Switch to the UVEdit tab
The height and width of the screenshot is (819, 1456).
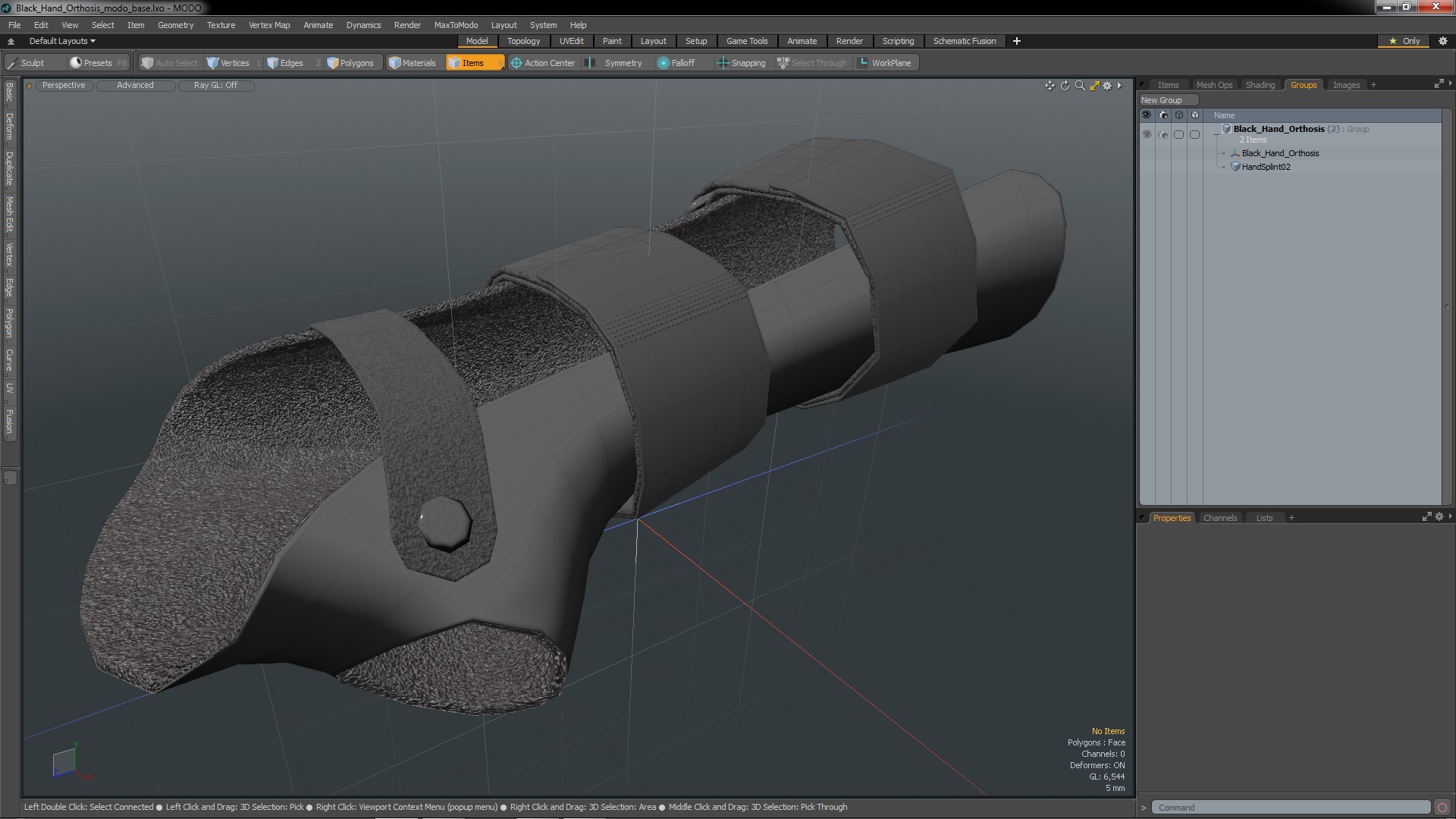coord(572,41)
